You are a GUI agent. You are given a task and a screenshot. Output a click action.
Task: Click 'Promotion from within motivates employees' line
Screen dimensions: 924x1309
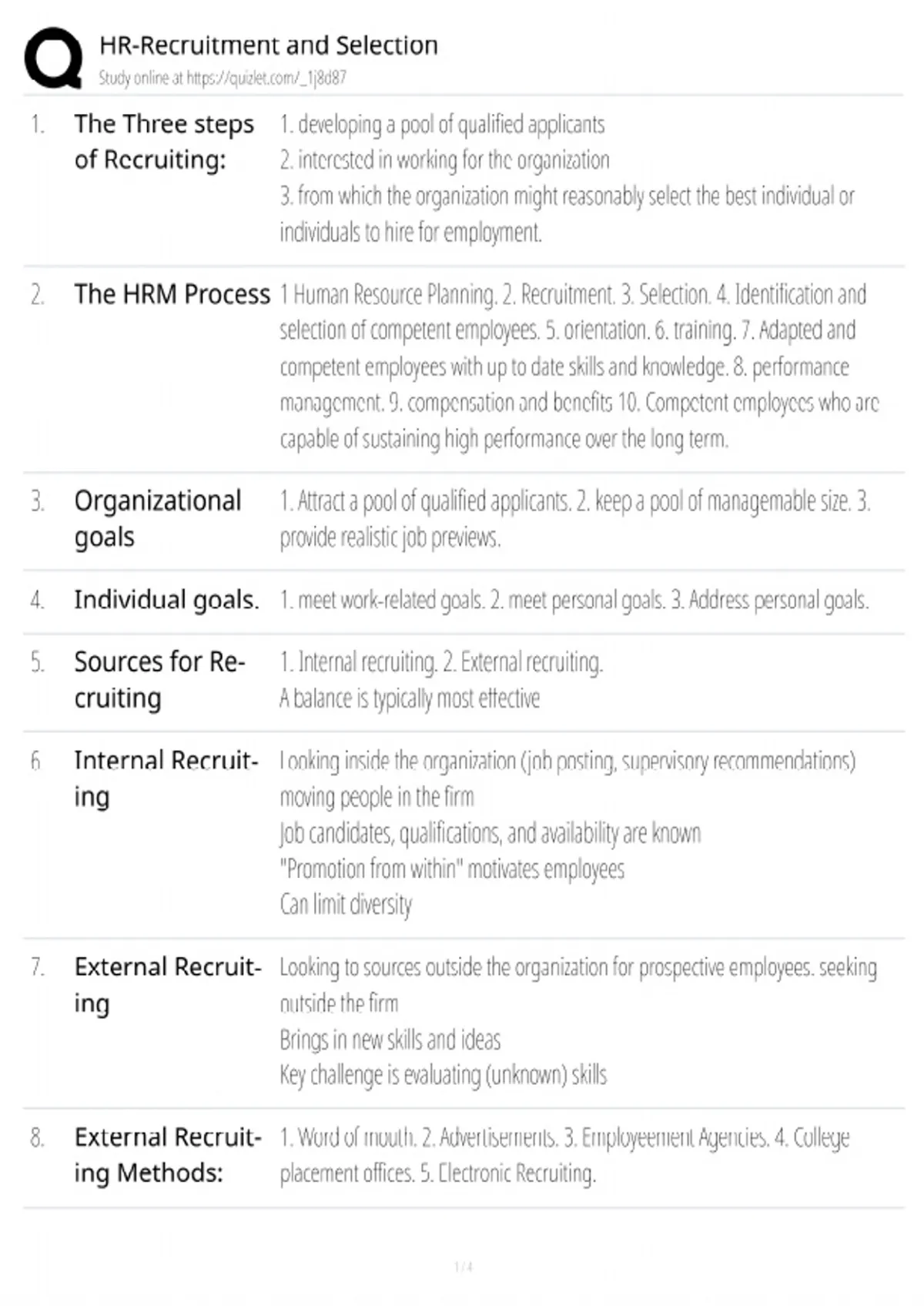(x=452, y=869)
